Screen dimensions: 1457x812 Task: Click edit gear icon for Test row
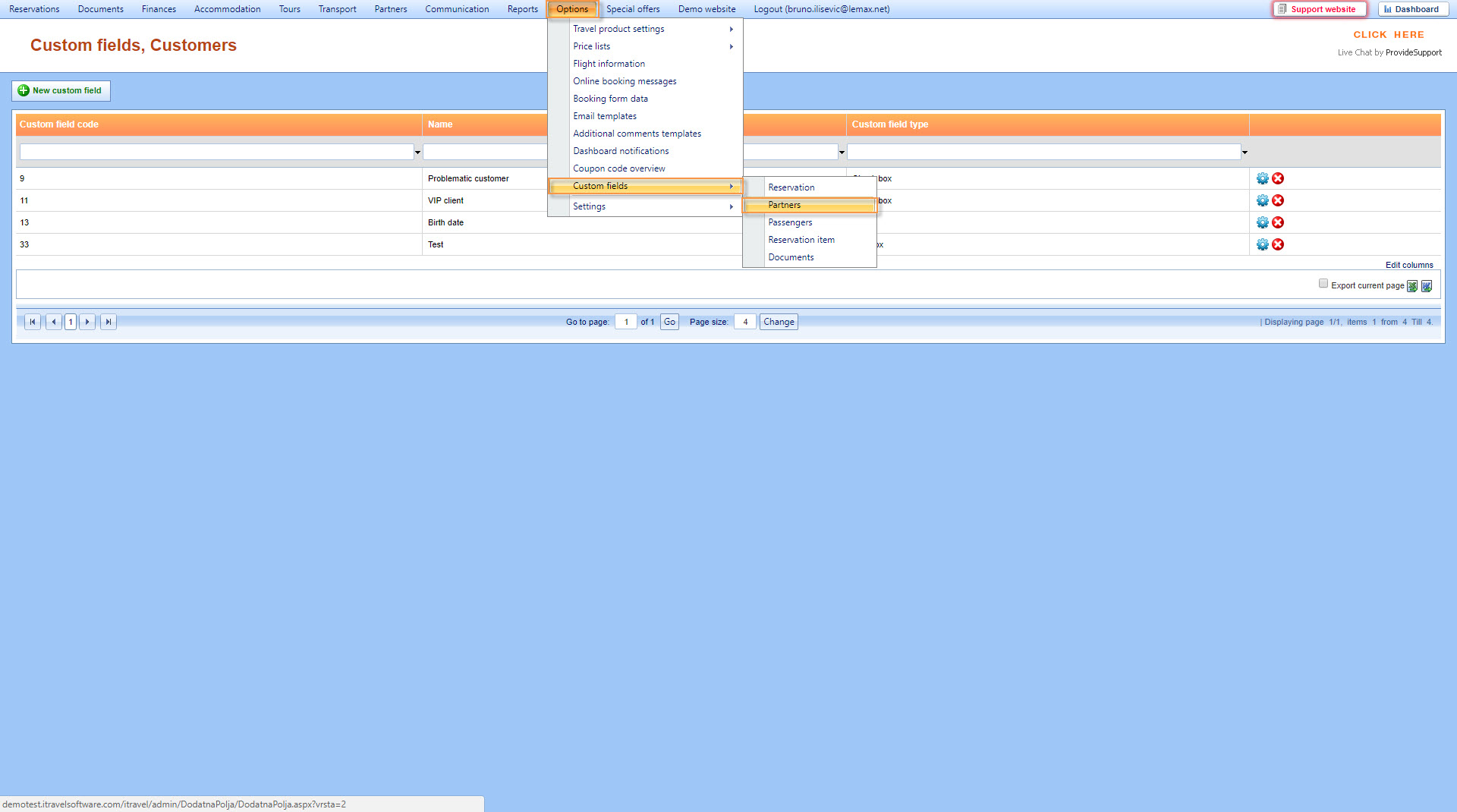[x=1262, y=244]
